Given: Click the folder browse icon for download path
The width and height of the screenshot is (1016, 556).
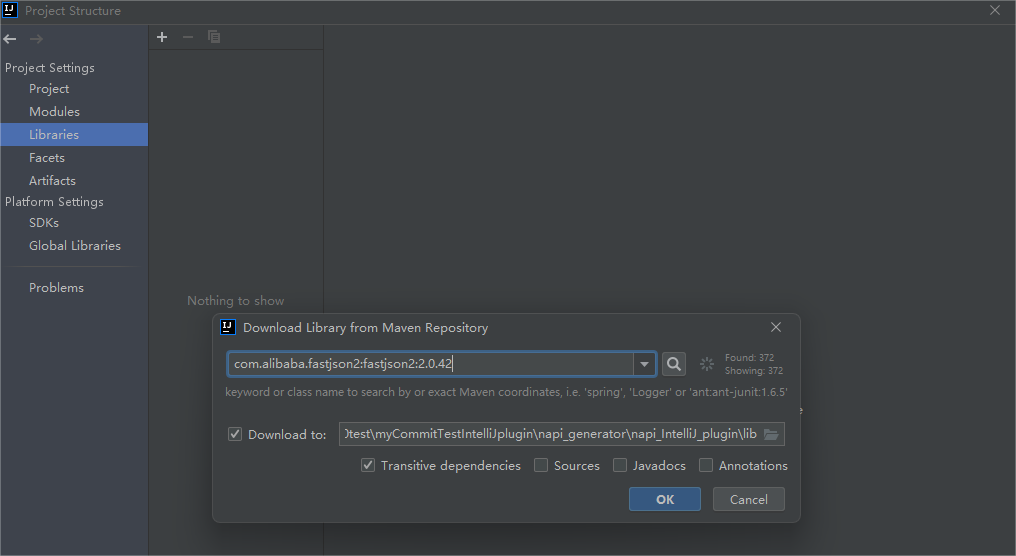Looking at the screenshot, I should [771, 434].
